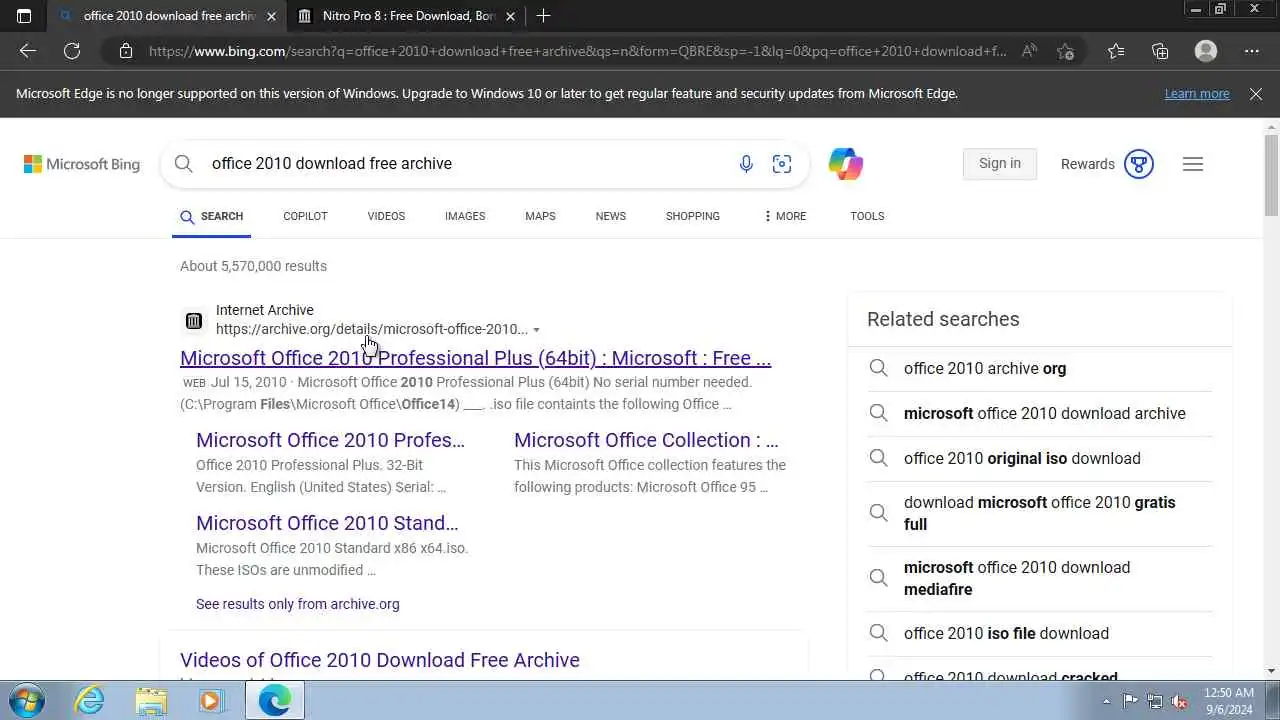Click the search magnifier icon in Bing box
Image resolution: width=1280 pixels, height=720 pixels.
(184, 163)
